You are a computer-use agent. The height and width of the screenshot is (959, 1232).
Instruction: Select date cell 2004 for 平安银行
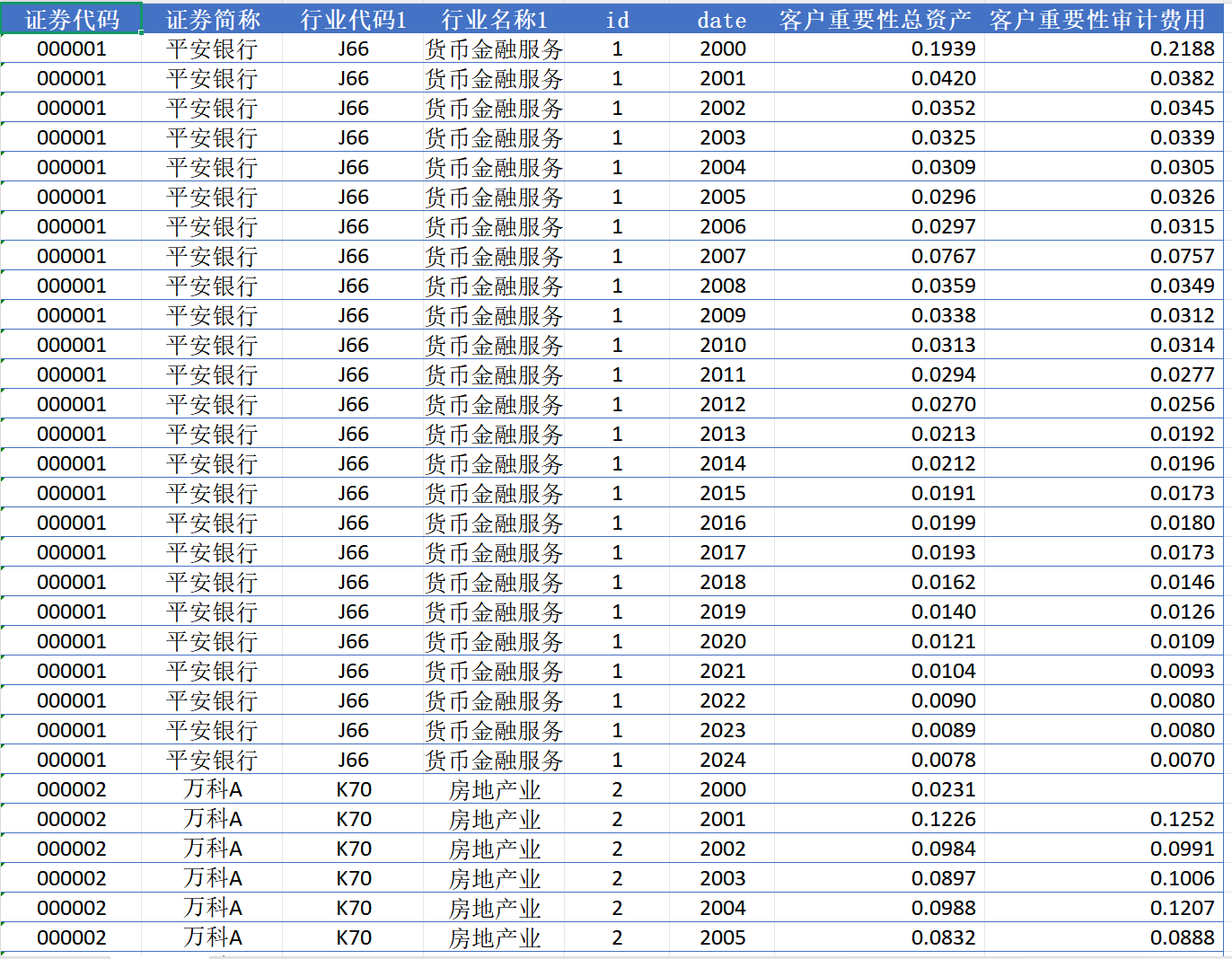click(x=722, y=167)
